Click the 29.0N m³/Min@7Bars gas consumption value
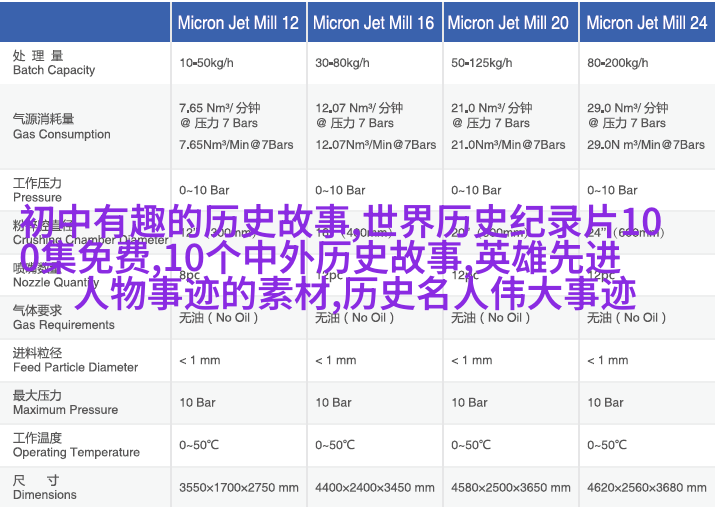This screenshot has width=722, height=507. [x=646, y=145]
